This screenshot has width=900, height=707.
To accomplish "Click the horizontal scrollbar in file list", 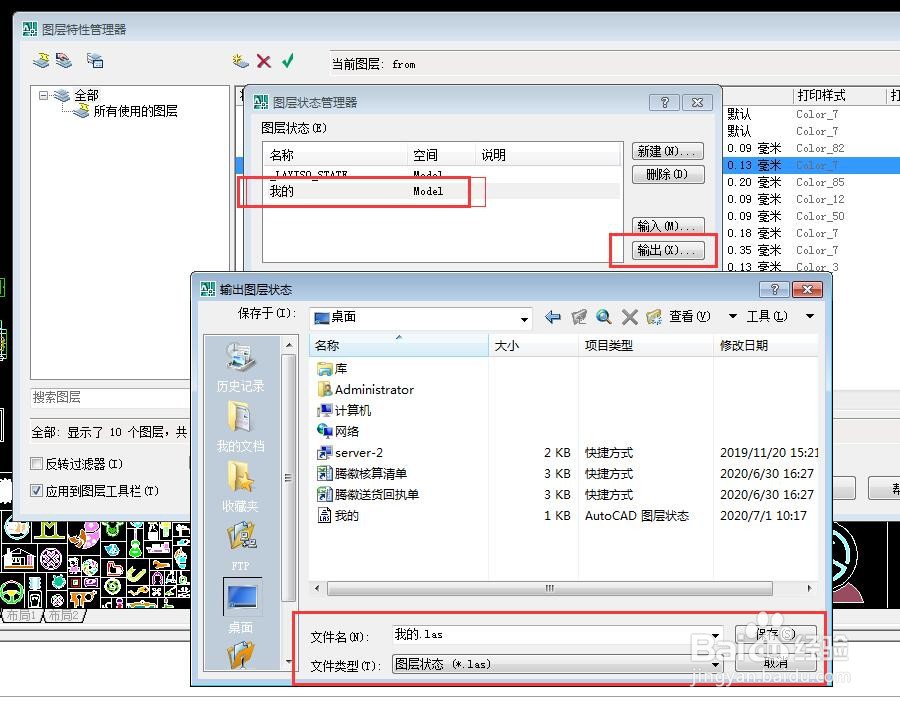I will click(550, 588).
